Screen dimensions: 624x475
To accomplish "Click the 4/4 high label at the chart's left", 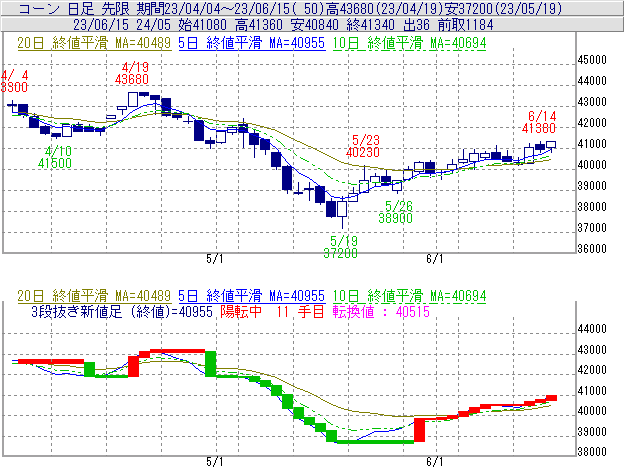I will (14, 81).
